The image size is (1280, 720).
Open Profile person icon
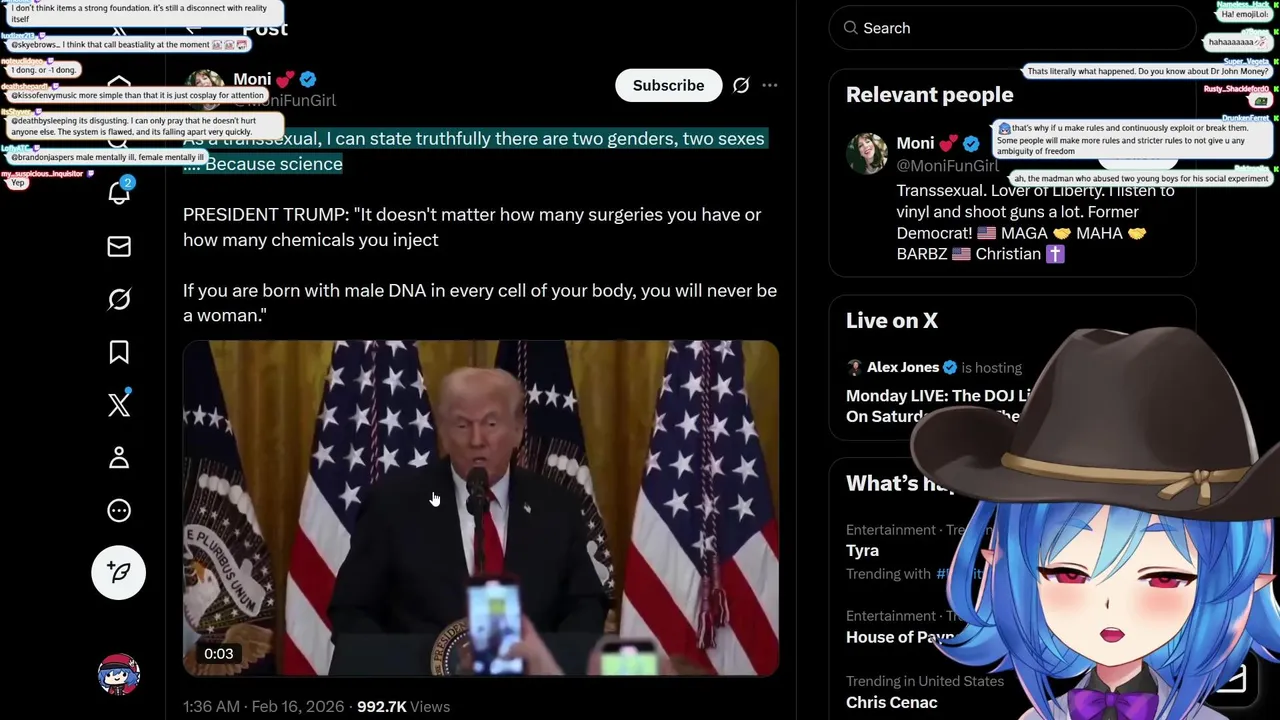(119, 458)
